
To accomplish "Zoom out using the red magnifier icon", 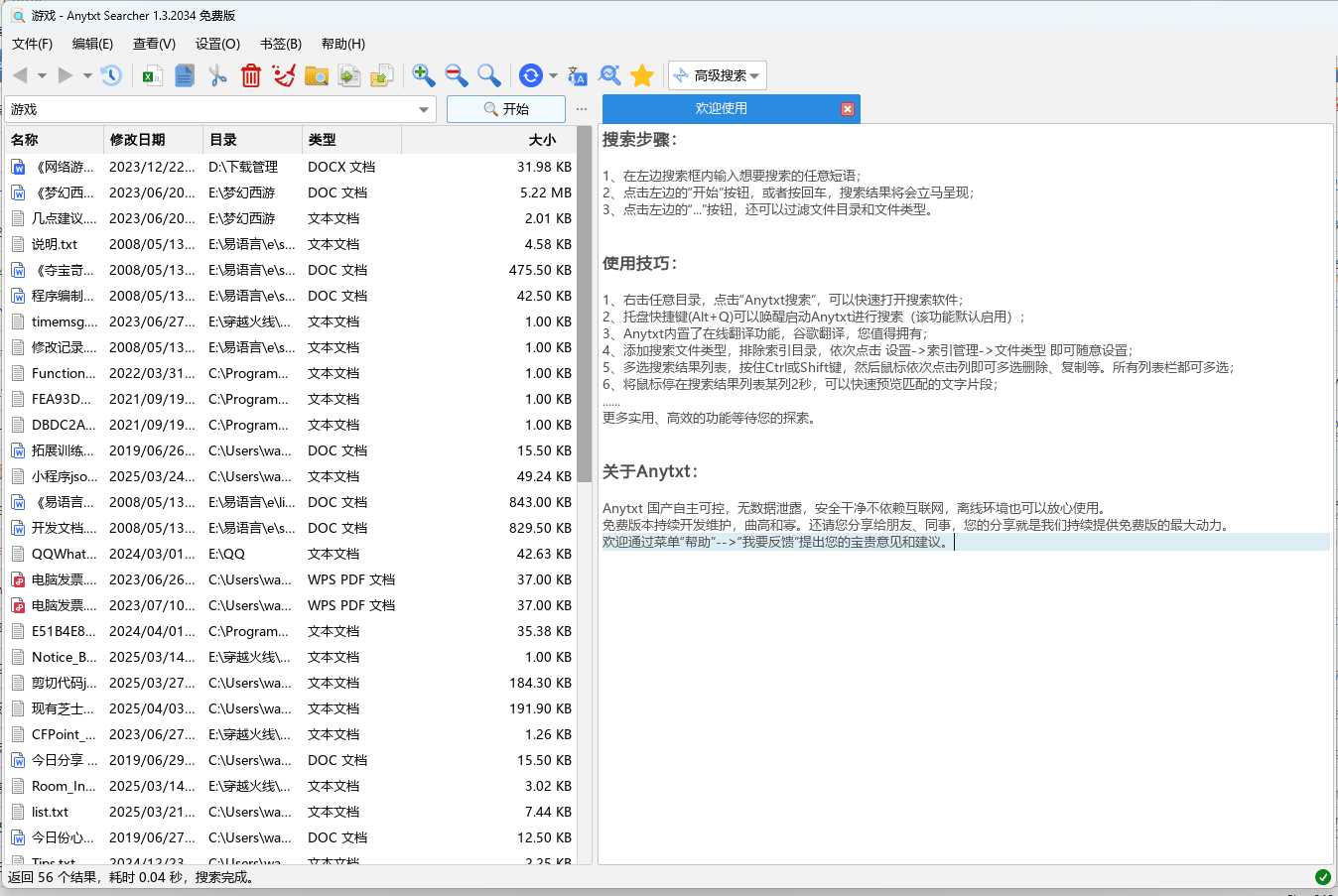I will click(455, 74).
